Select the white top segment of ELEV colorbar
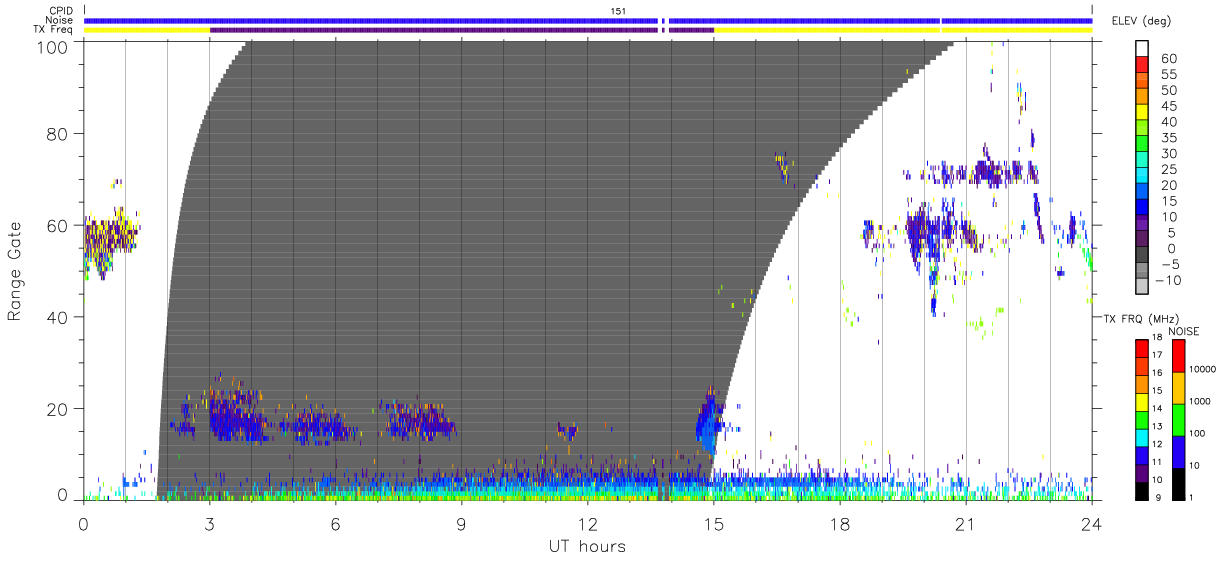Viewport: 1228px width, 567px height. pyautogui.click(x=1143, y=50)
